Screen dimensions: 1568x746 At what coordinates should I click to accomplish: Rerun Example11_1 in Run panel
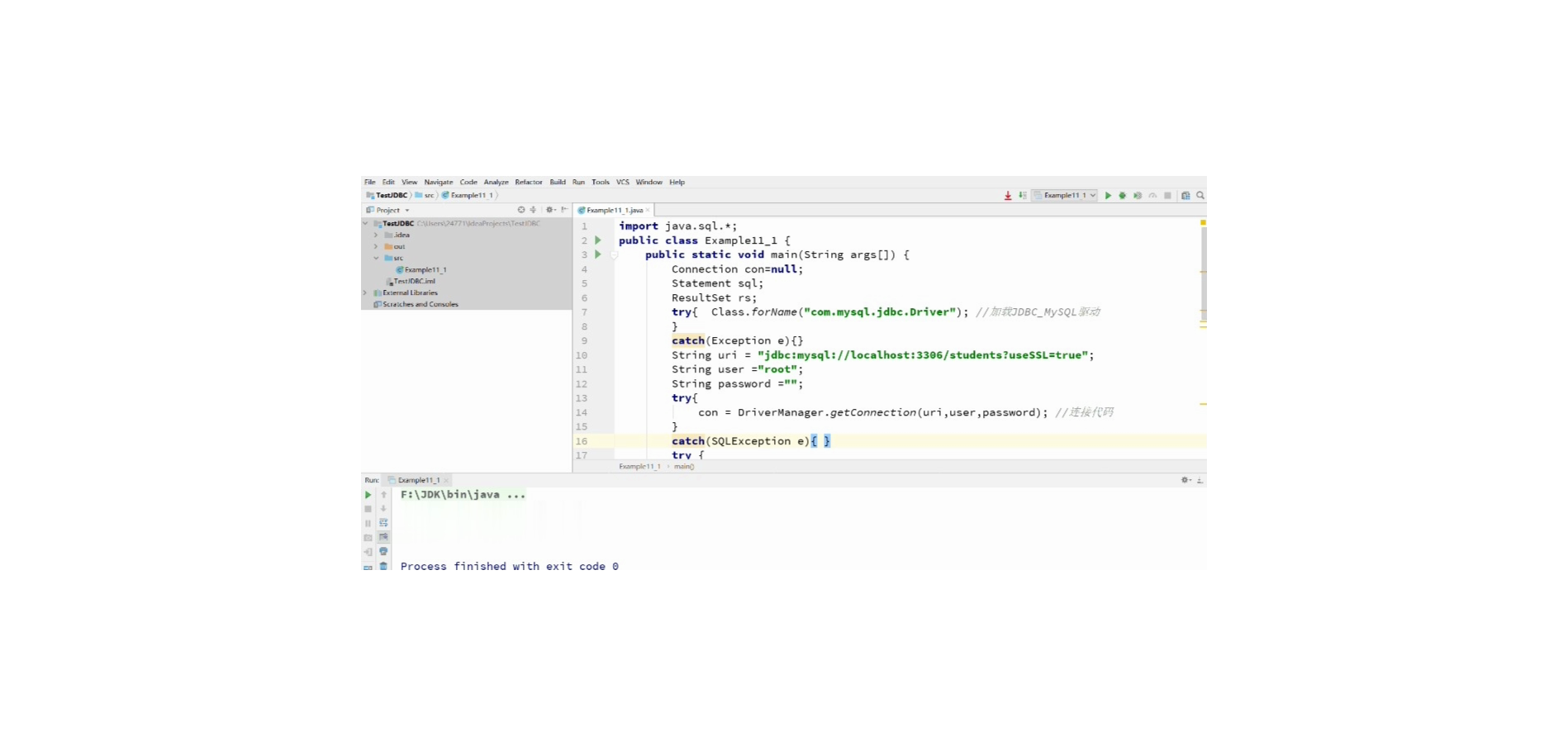pyautogui.click(x=368, y=495)
